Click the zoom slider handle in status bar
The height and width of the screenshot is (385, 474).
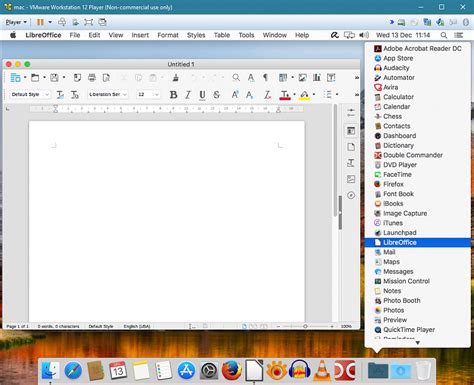[305, 326]
